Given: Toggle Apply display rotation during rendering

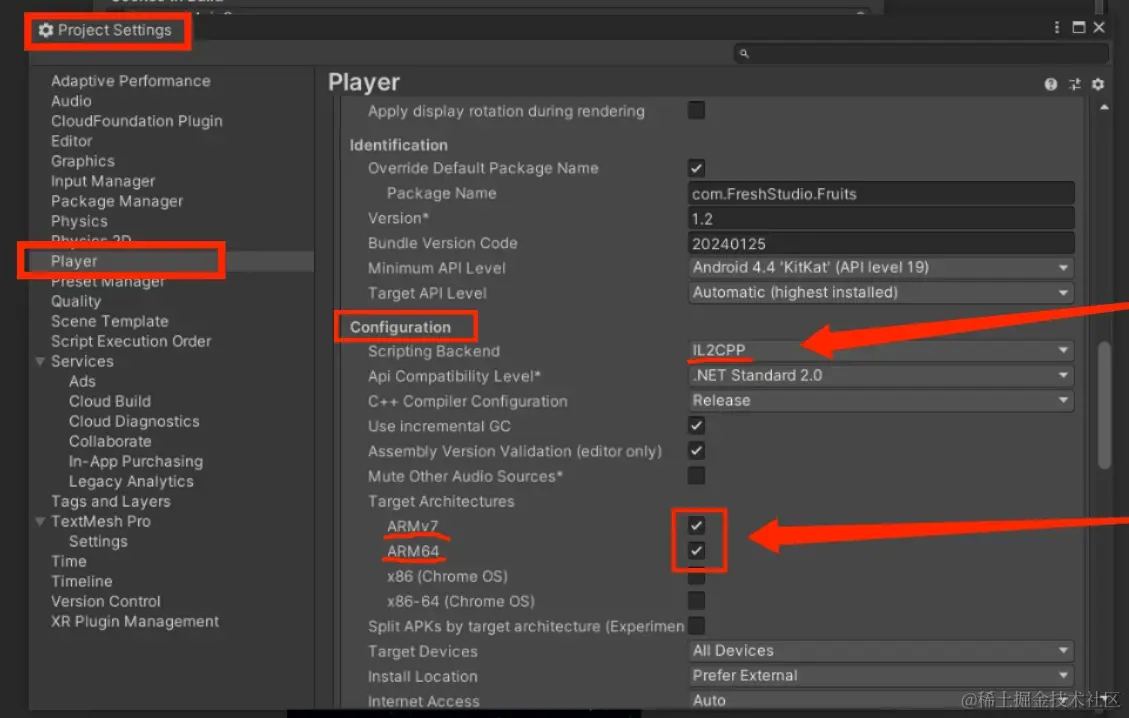Looking at the screenshot, I should click(696, 110).
